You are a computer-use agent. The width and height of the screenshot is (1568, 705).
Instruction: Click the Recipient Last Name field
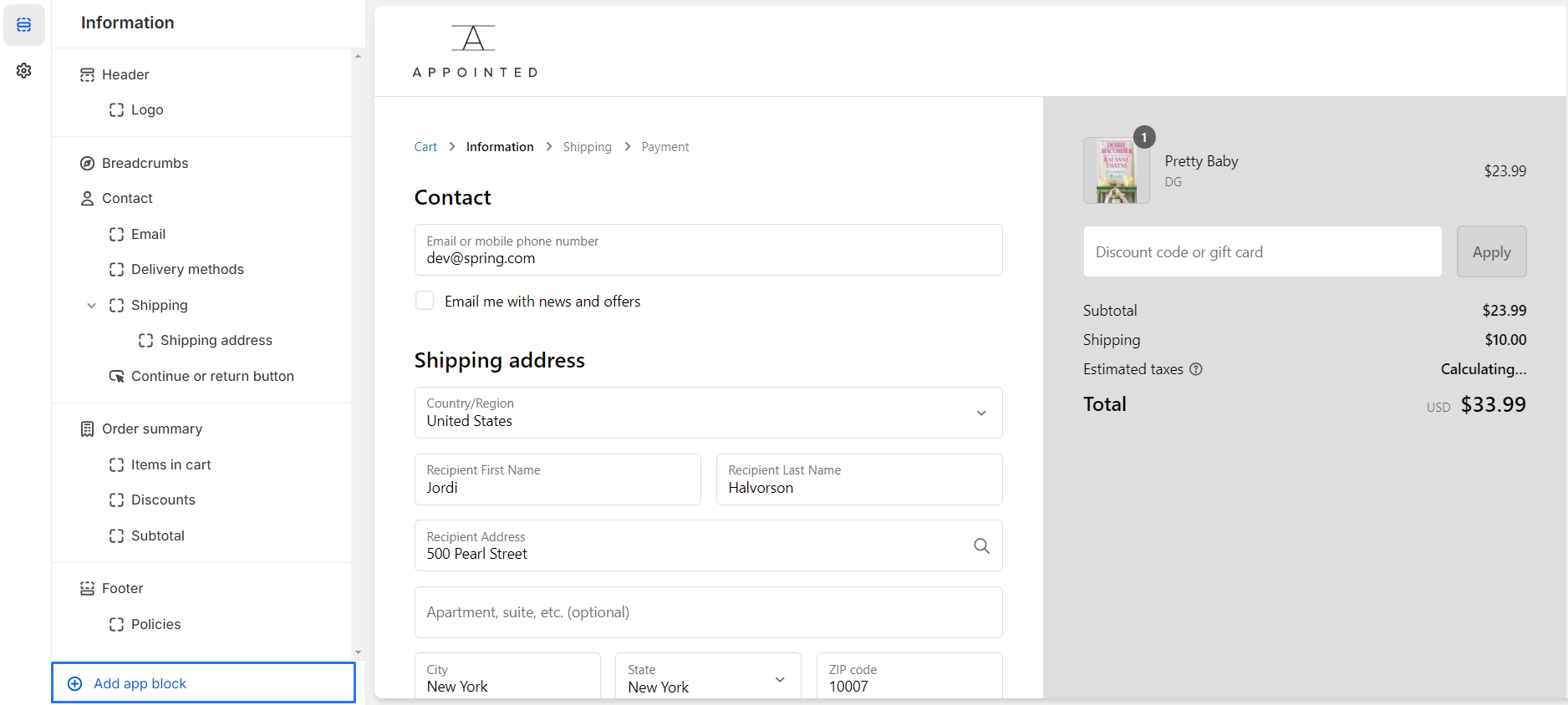tap(859, 479)
